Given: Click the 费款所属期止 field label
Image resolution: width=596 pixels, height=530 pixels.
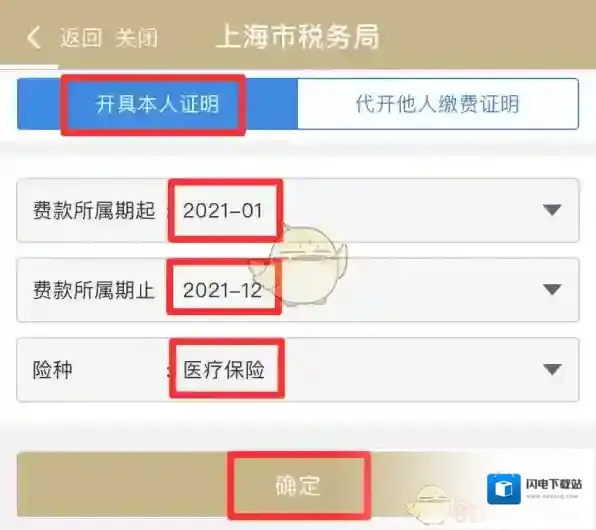Looking at the screenshot, I should pyautogui.click(x=94, y=290).
